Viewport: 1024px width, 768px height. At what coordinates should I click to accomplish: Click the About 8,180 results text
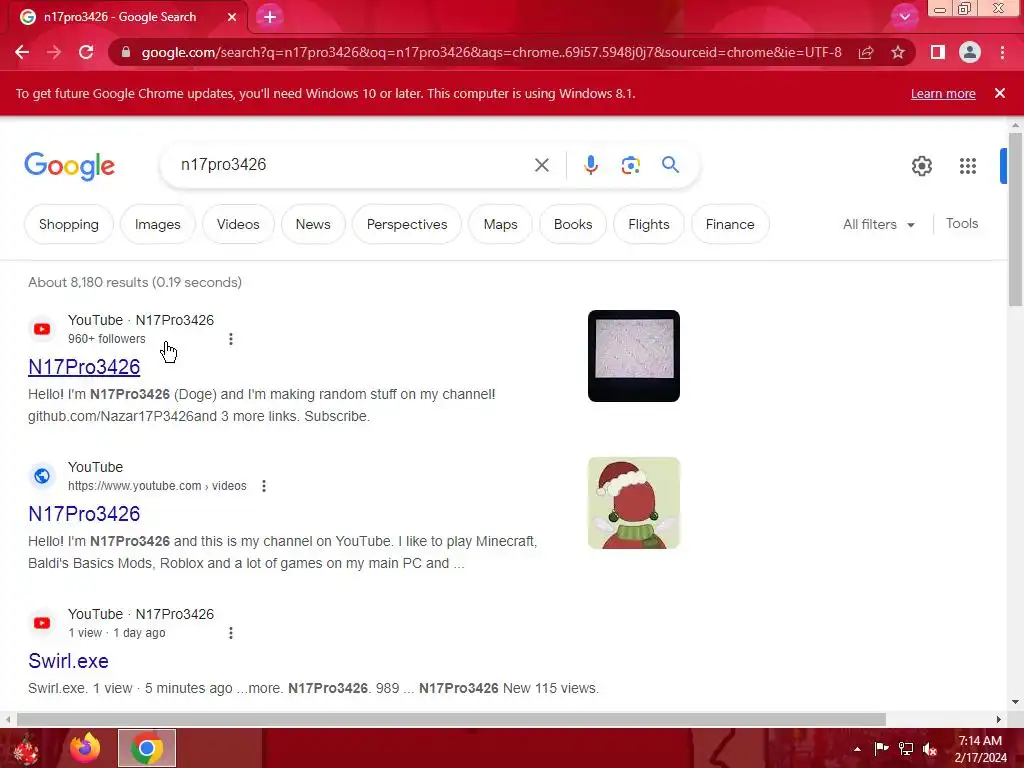135,283
